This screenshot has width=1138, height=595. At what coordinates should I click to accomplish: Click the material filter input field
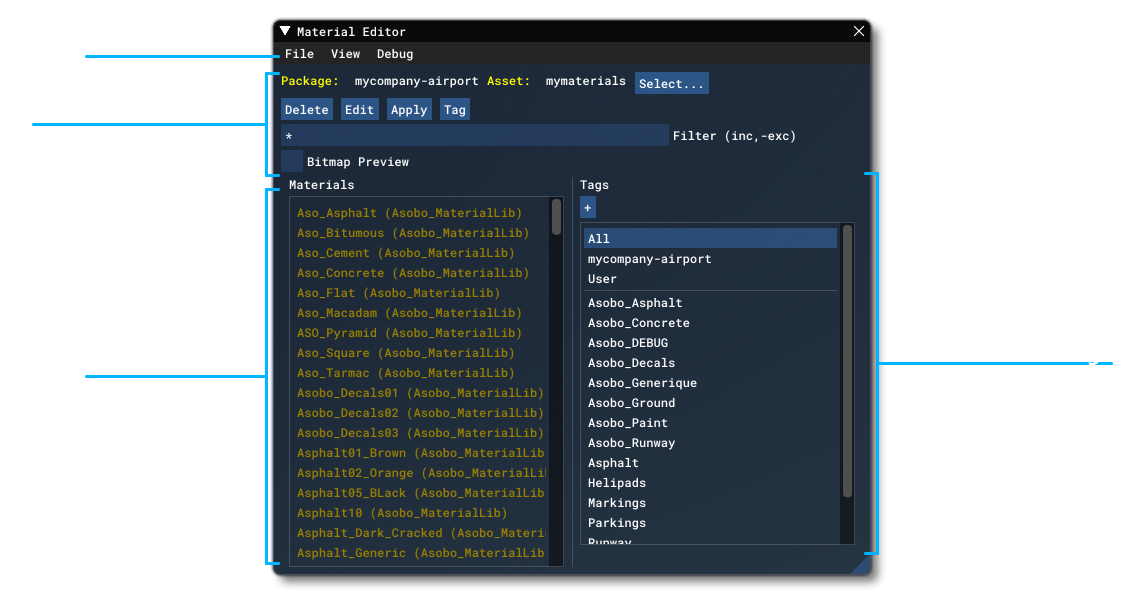coord(470,135)
